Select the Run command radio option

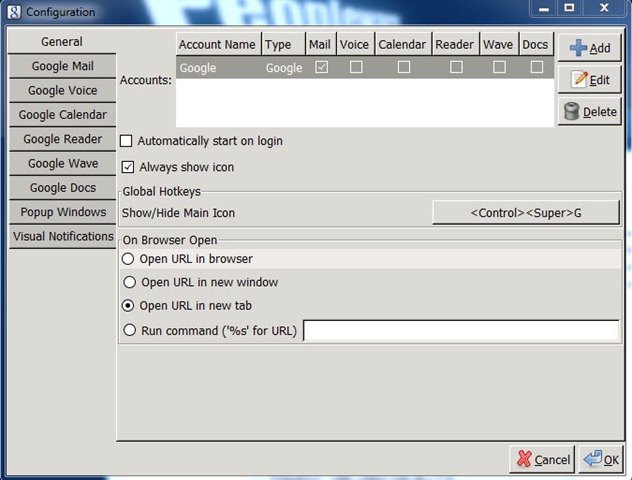coord(129,330)
